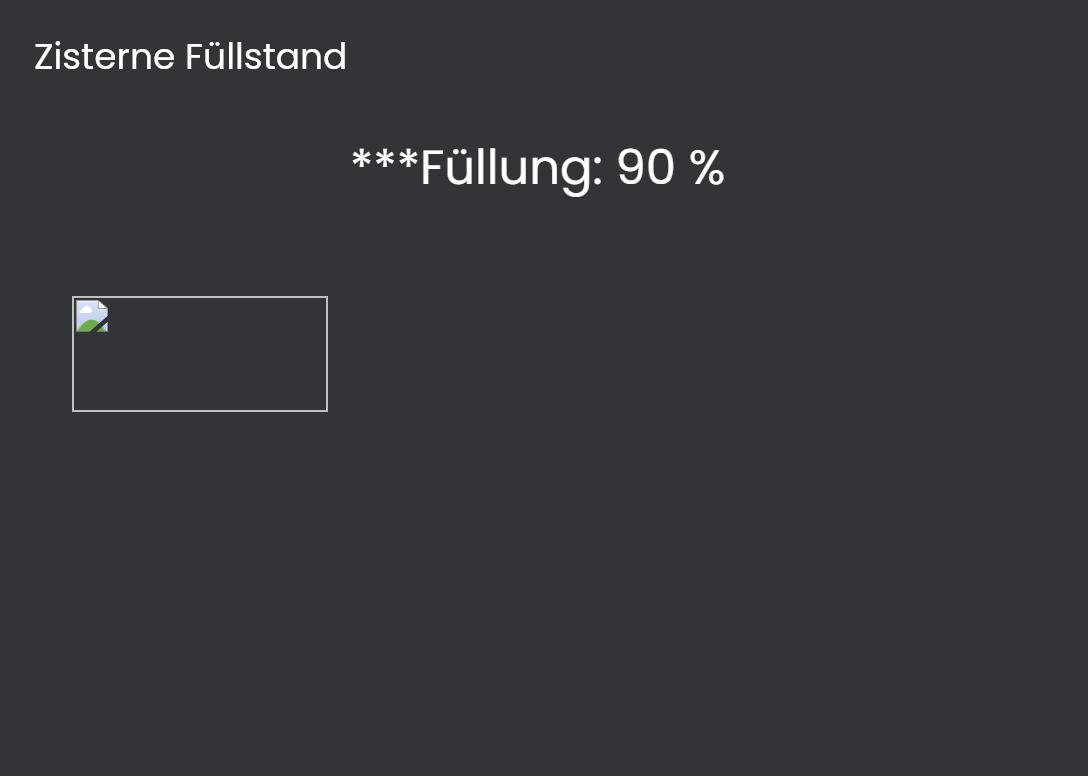This screenshot has width=1088, height=776.
Task: Click the word 'Füllung:' in the reading
Action: coord(512,169)
